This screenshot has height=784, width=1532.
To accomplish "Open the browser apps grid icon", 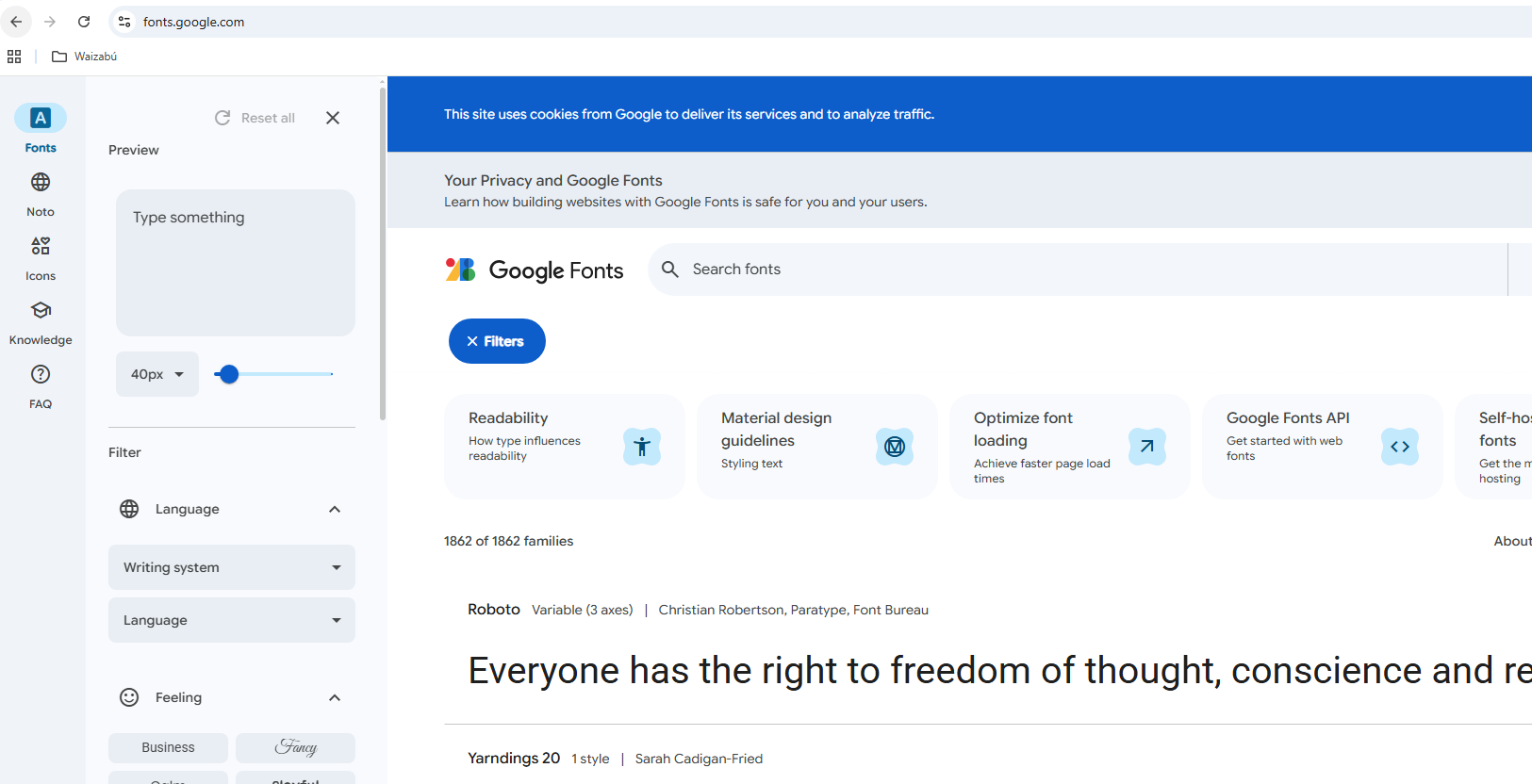I will [14, 57].
